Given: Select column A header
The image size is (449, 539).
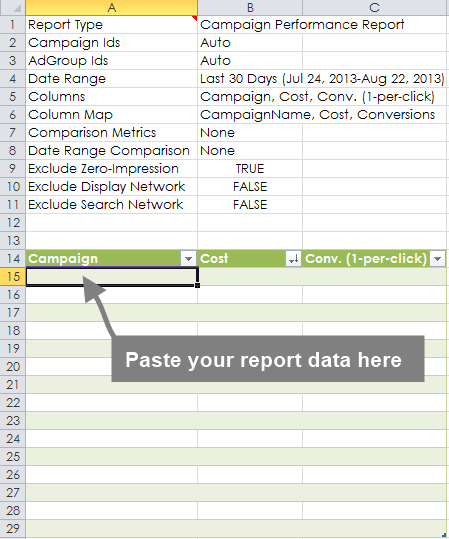Looking at the screenshot, I should coord(111,8).
